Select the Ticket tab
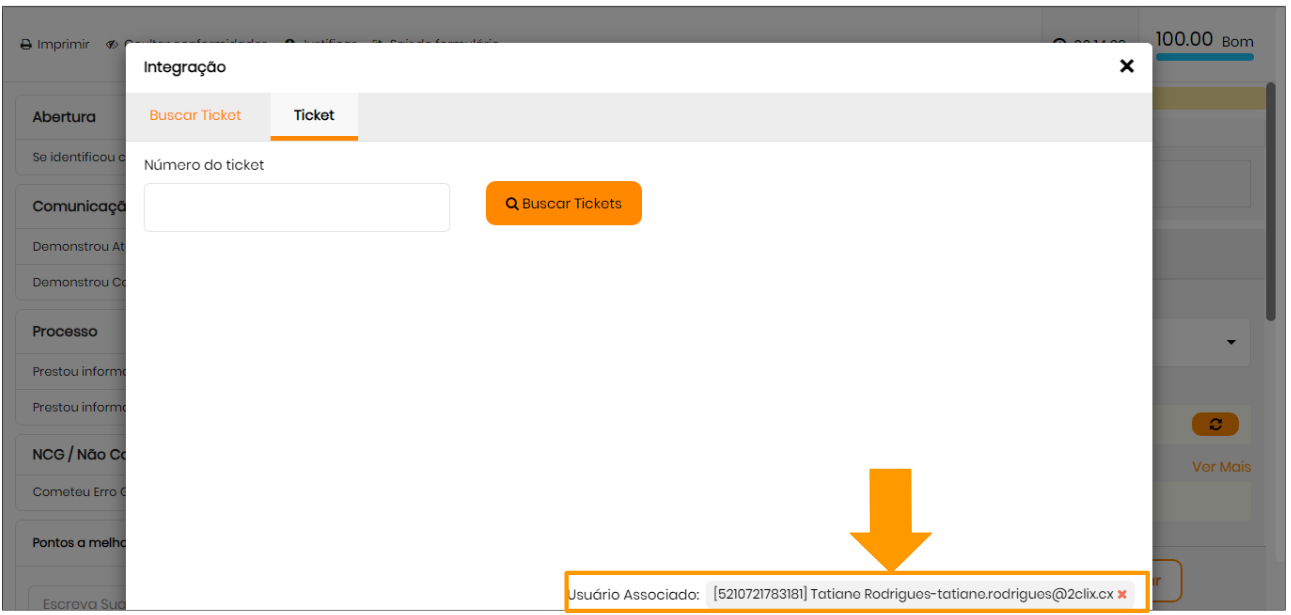Screen dimensions: 1291x615 tap(314, 115)
